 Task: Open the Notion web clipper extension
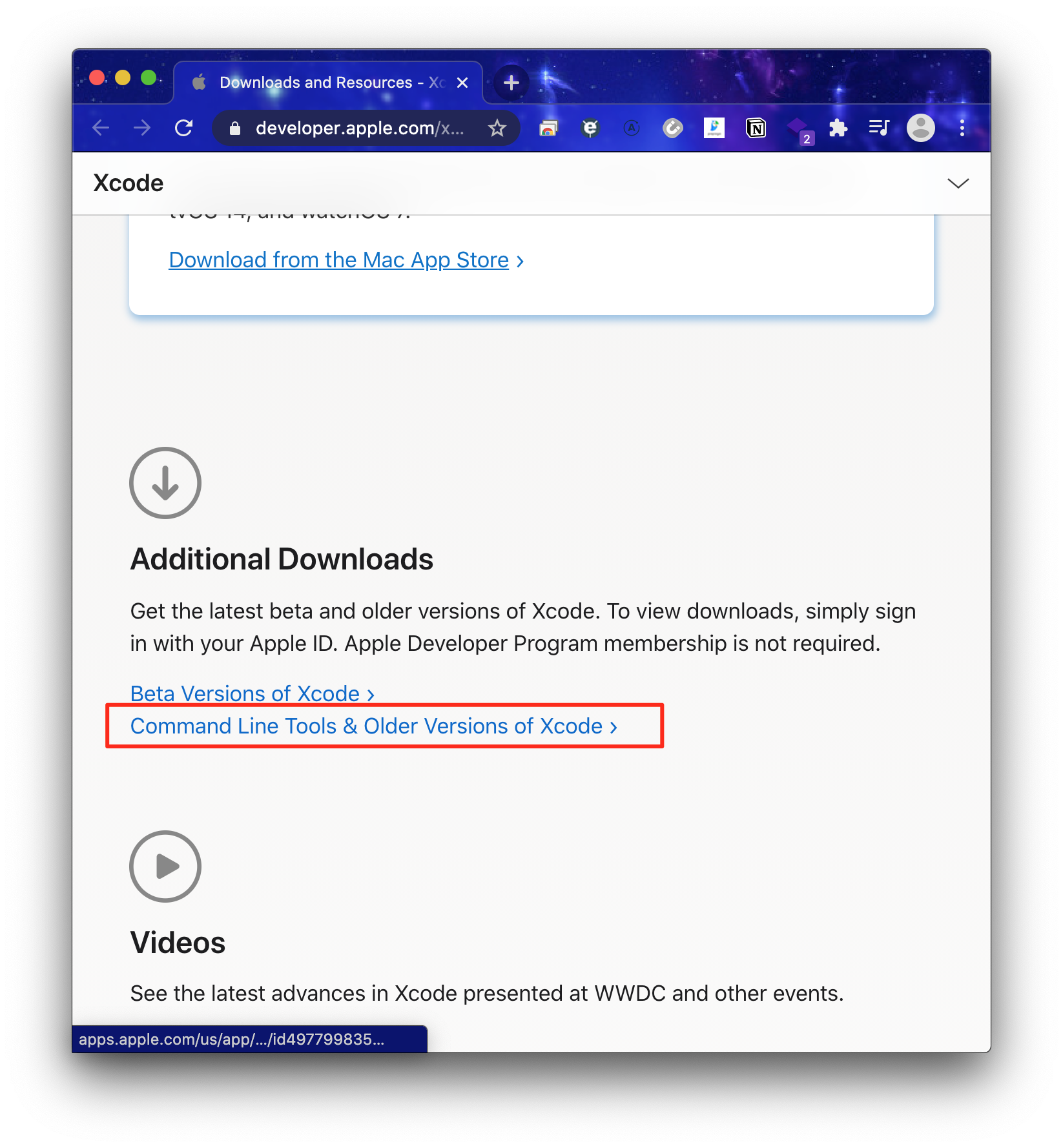(x=756, y=128)
